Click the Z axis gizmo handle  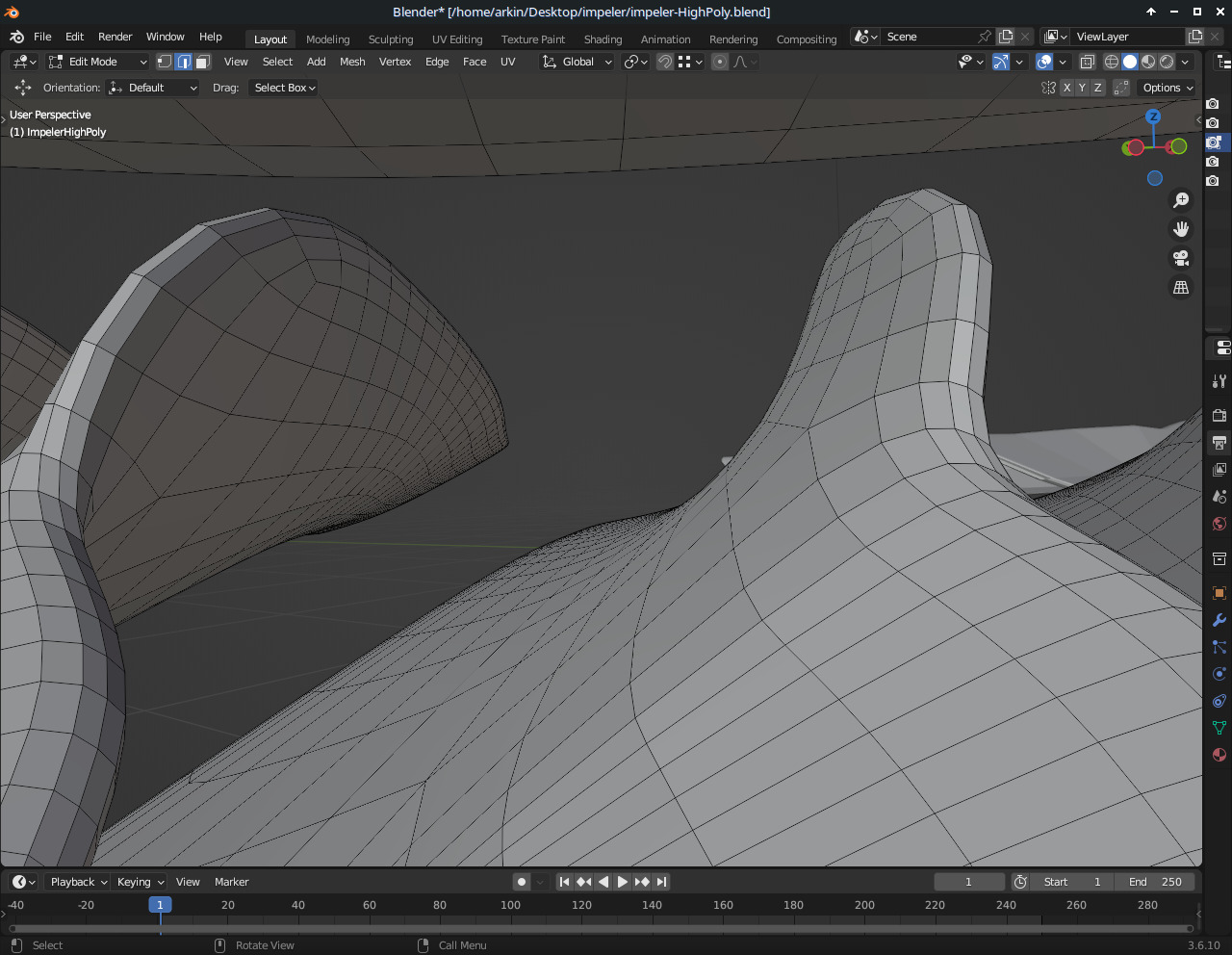[1153, 116]
